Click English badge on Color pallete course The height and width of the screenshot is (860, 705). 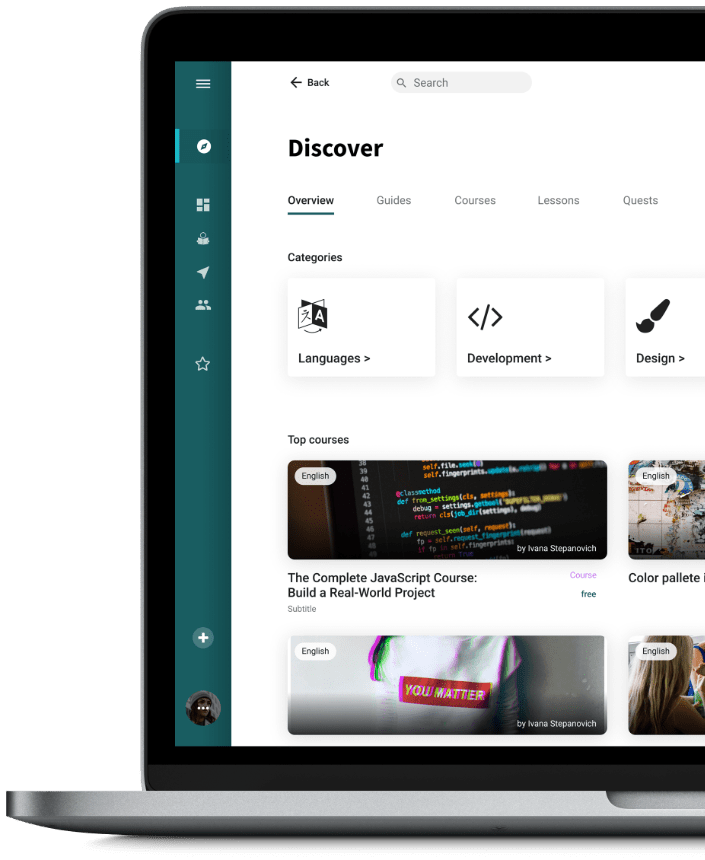(x=656, y=476)
